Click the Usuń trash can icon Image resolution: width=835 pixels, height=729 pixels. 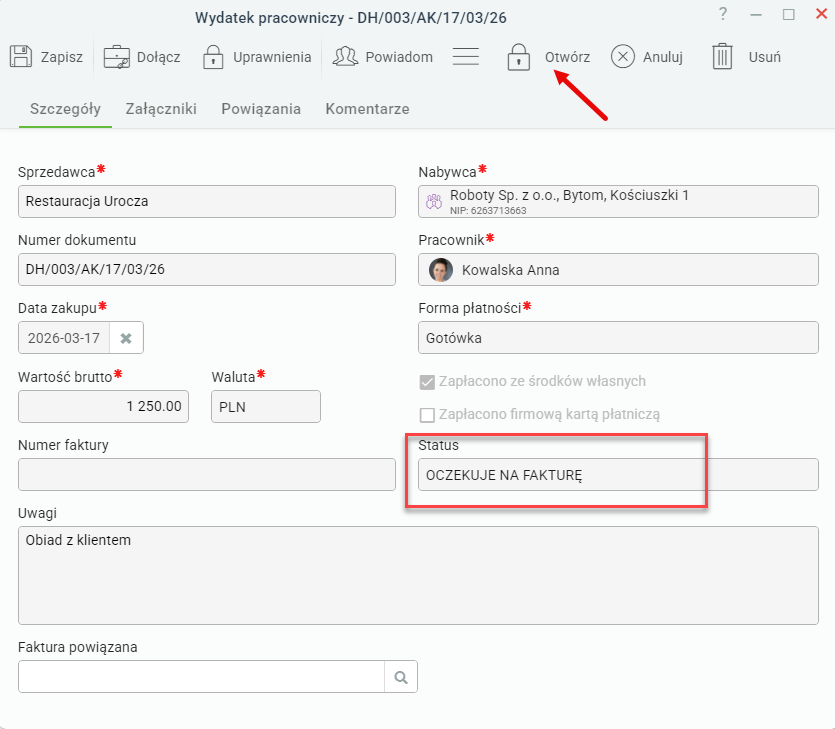(x=723, y=56)
